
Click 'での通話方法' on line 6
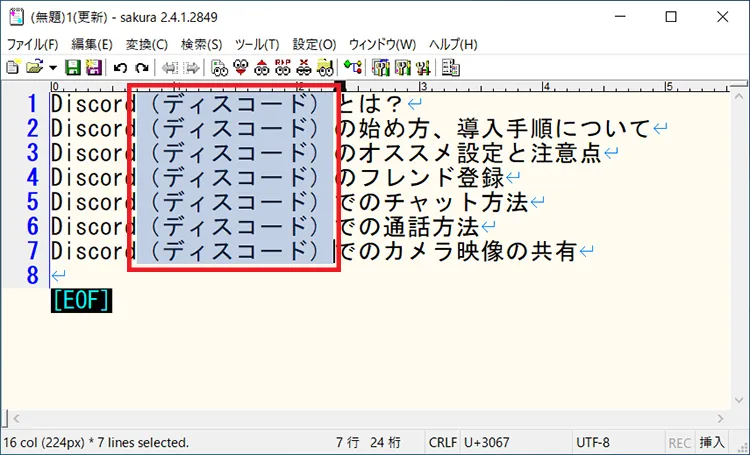409,226
